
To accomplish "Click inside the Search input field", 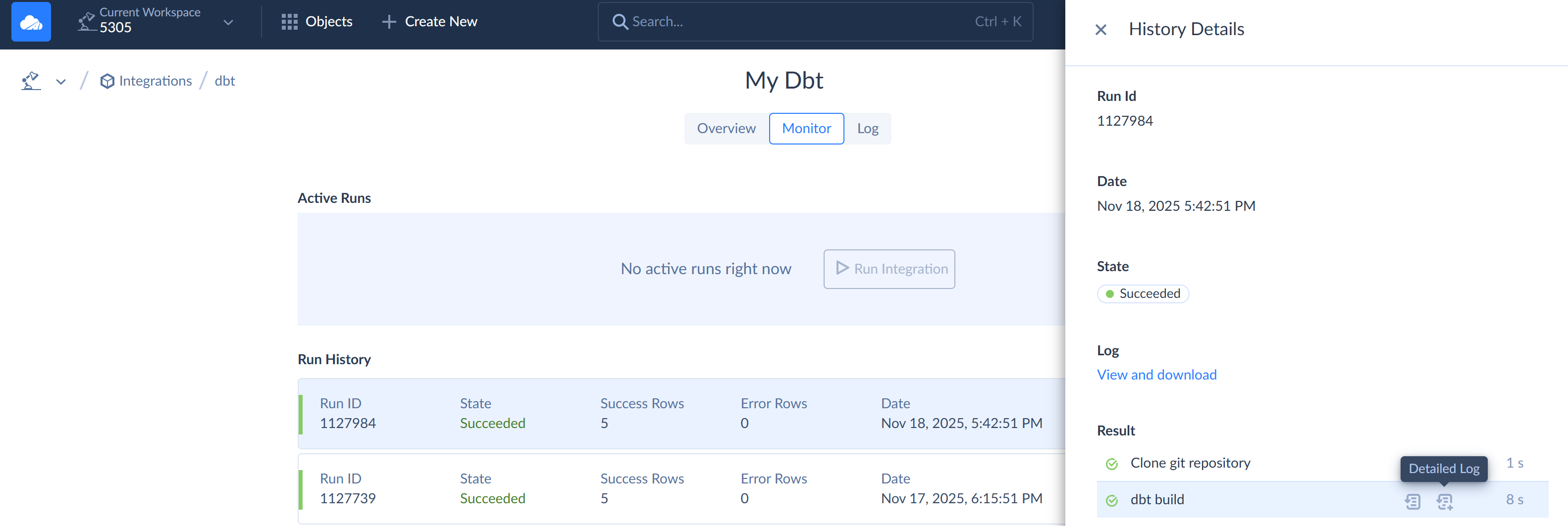I will pyautogui.click(x=731, y=21).
